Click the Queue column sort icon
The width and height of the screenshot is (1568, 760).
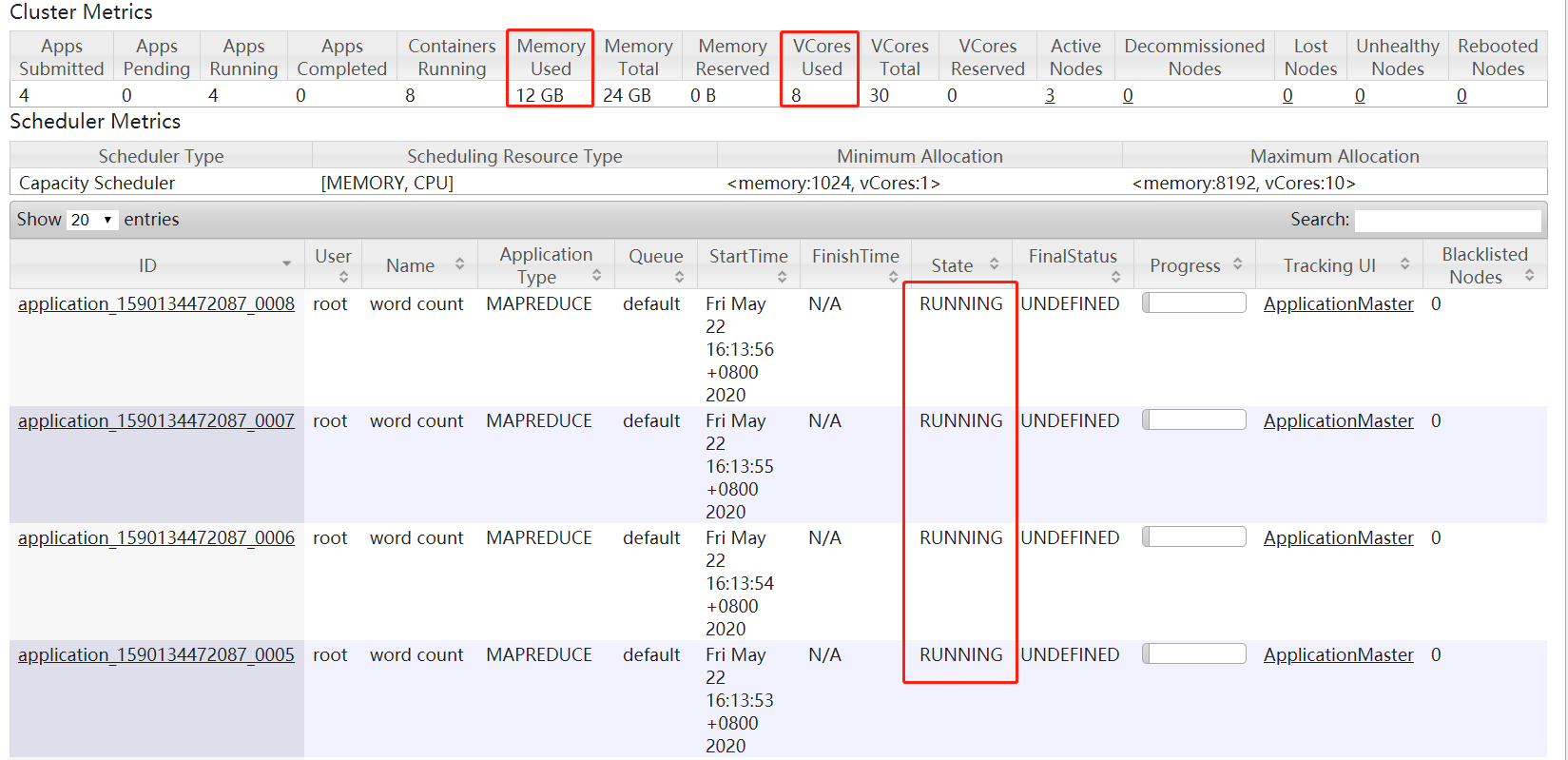[679, 277]
